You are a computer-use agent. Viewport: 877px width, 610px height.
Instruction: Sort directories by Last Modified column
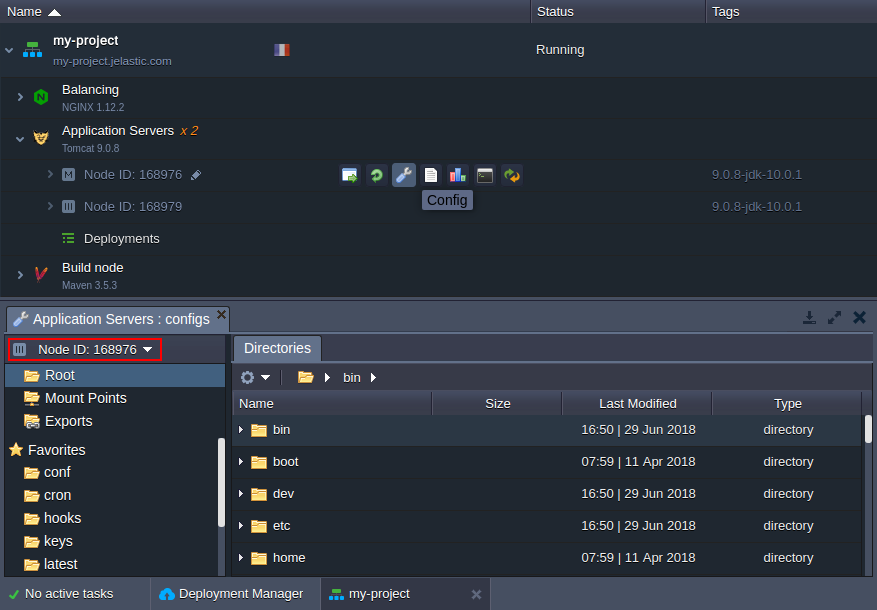click(637, 404)
